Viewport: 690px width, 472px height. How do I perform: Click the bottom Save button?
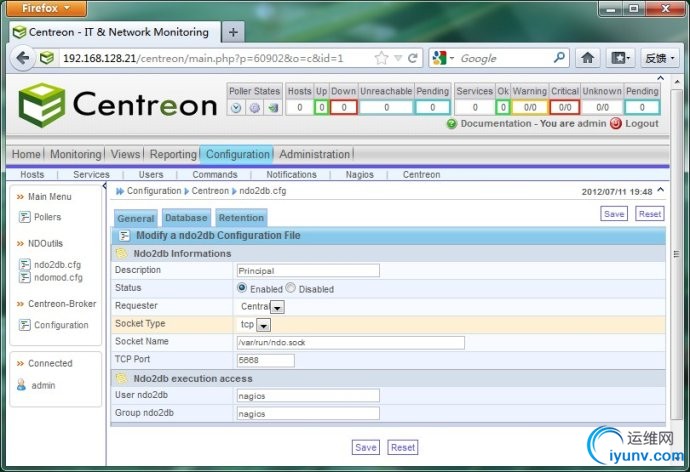point(366,447)
